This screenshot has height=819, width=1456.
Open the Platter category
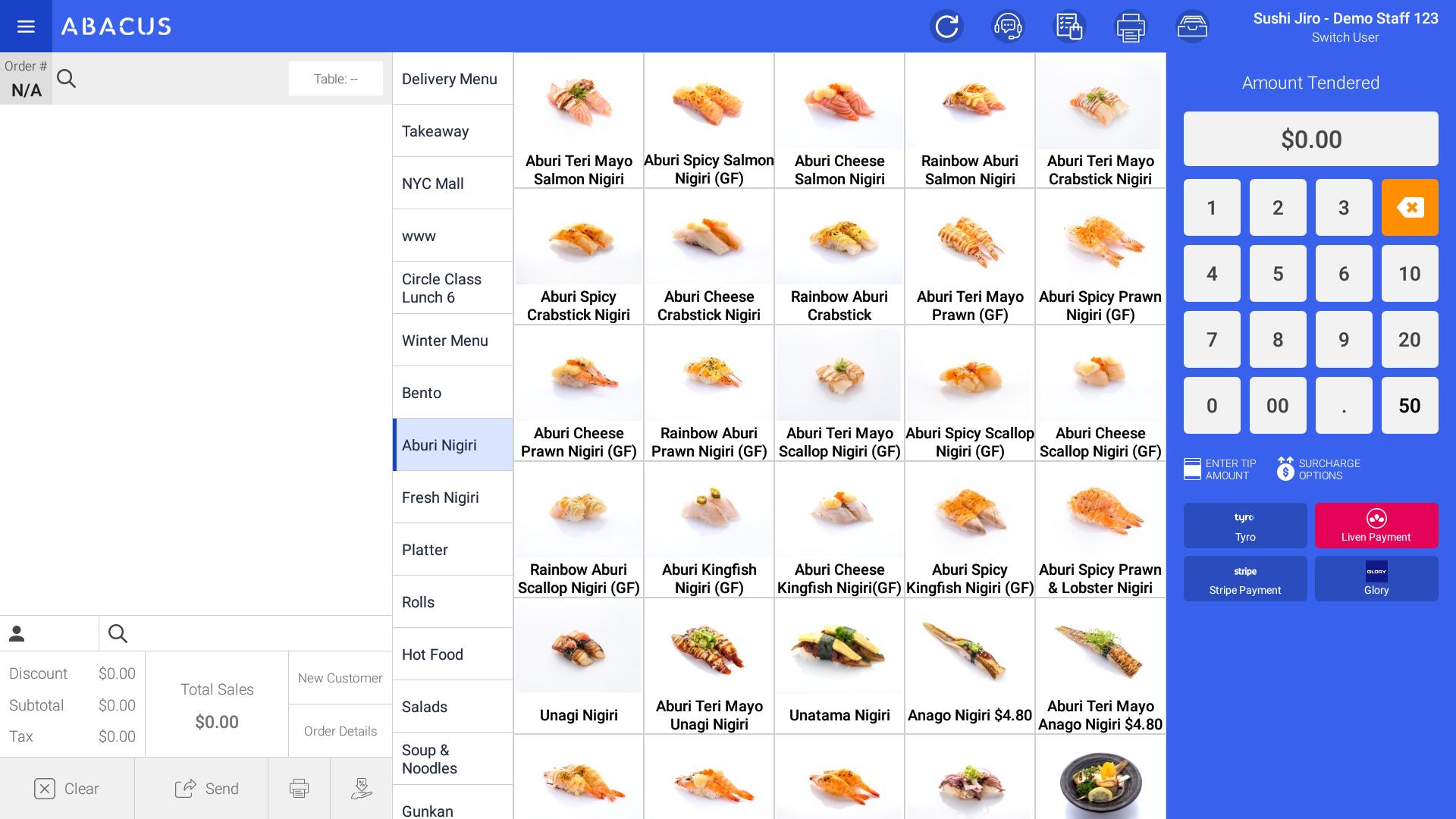pos(453,550)
